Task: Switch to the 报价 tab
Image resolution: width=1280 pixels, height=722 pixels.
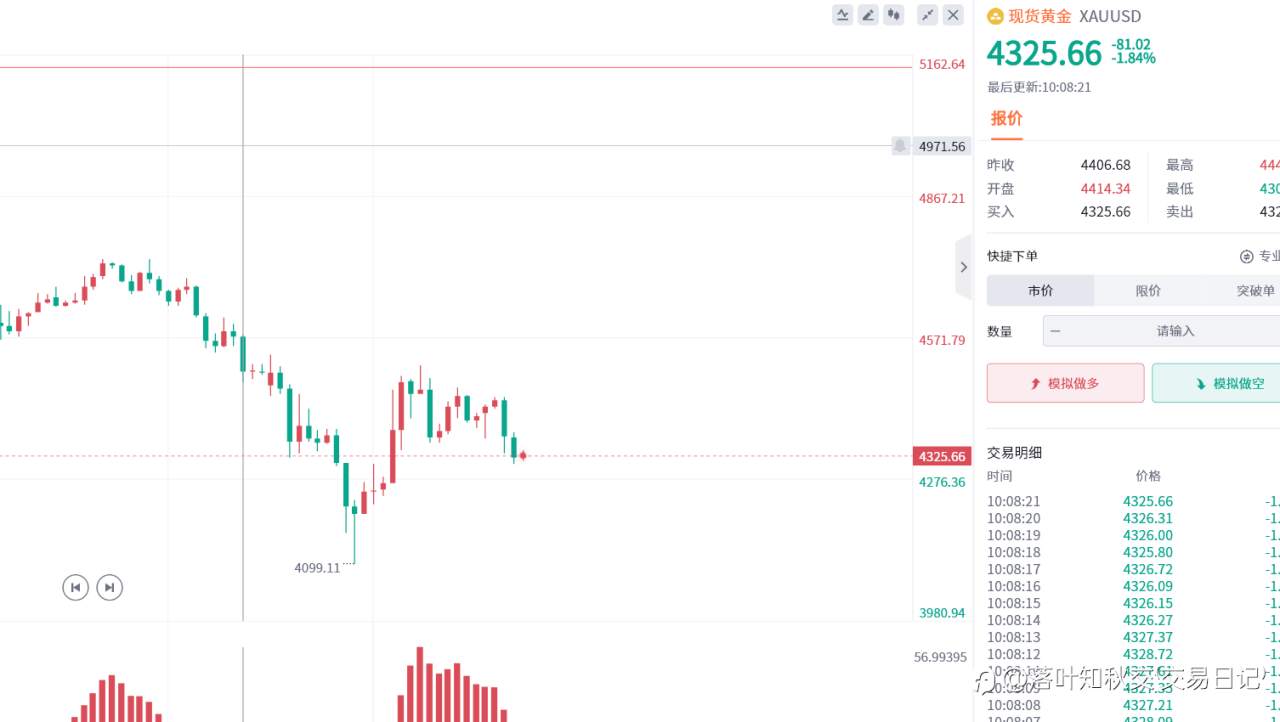Action: (1006, 119)
